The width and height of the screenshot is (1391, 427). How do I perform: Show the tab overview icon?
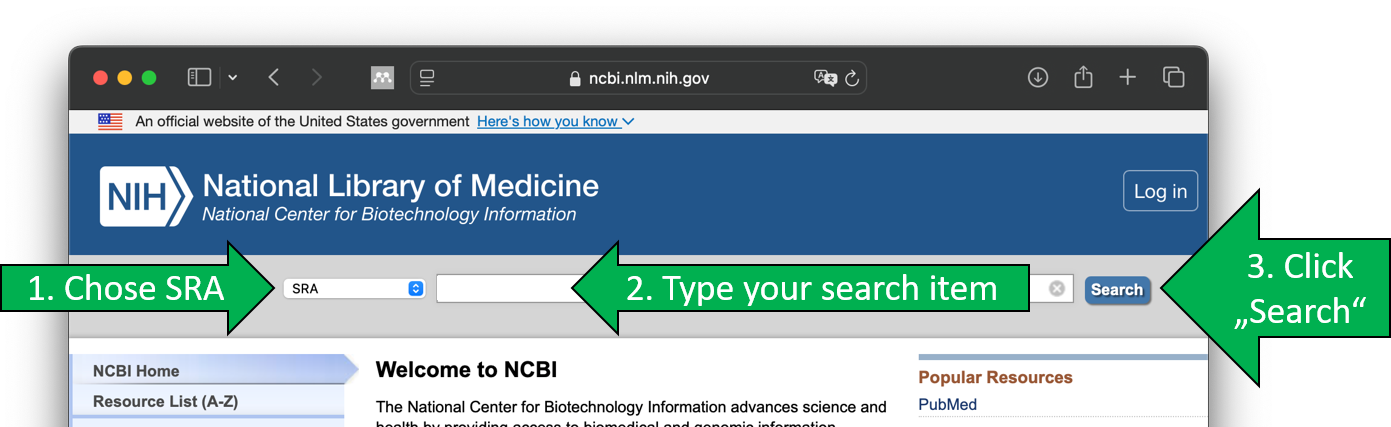(1173, 77)
